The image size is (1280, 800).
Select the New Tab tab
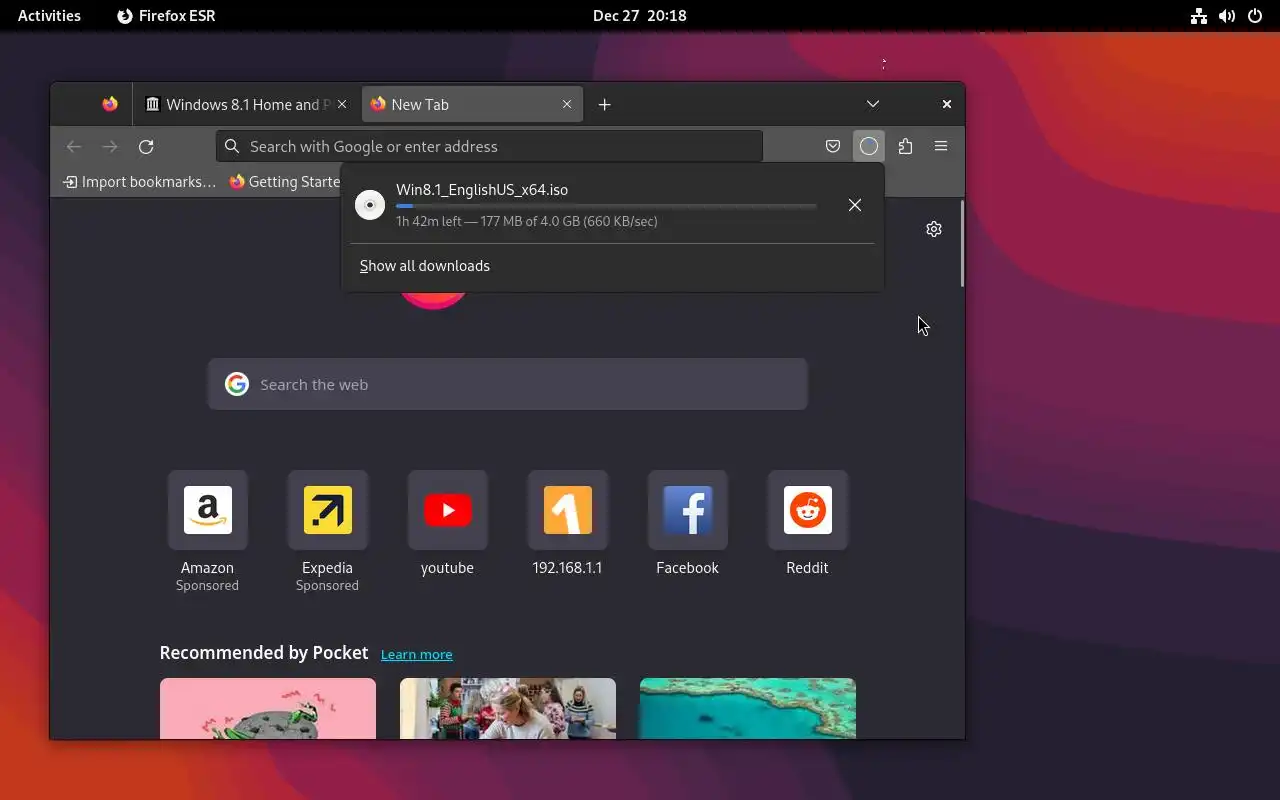(471, 104)
